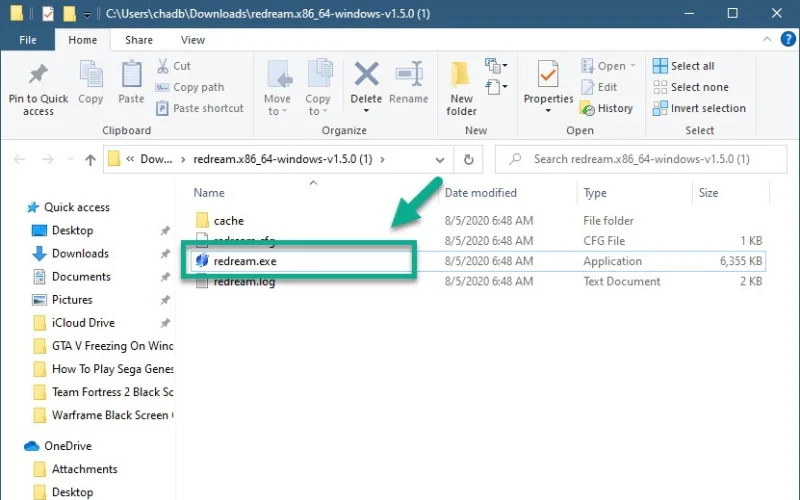Switch to the View ribbon tab
This screenshot has width=800, height=500.
(193, 40)
